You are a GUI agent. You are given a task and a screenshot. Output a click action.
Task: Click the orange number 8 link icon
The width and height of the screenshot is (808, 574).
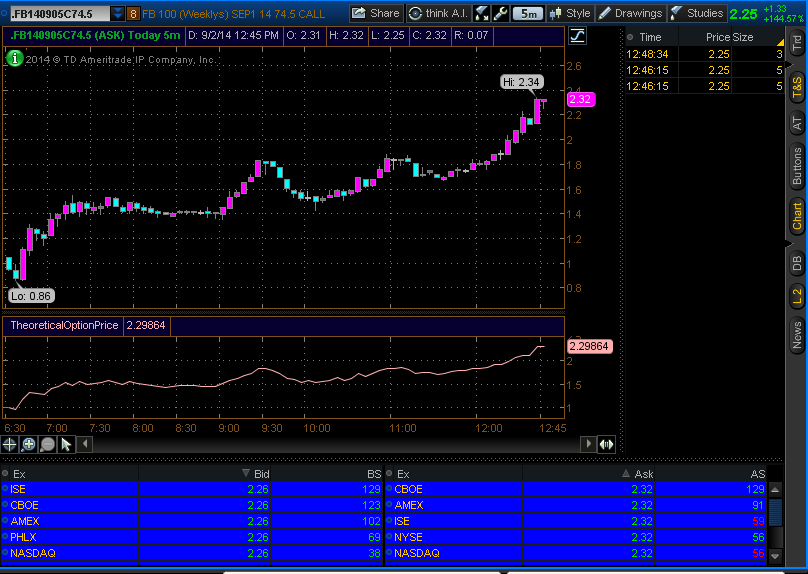[x=133, y=14]
